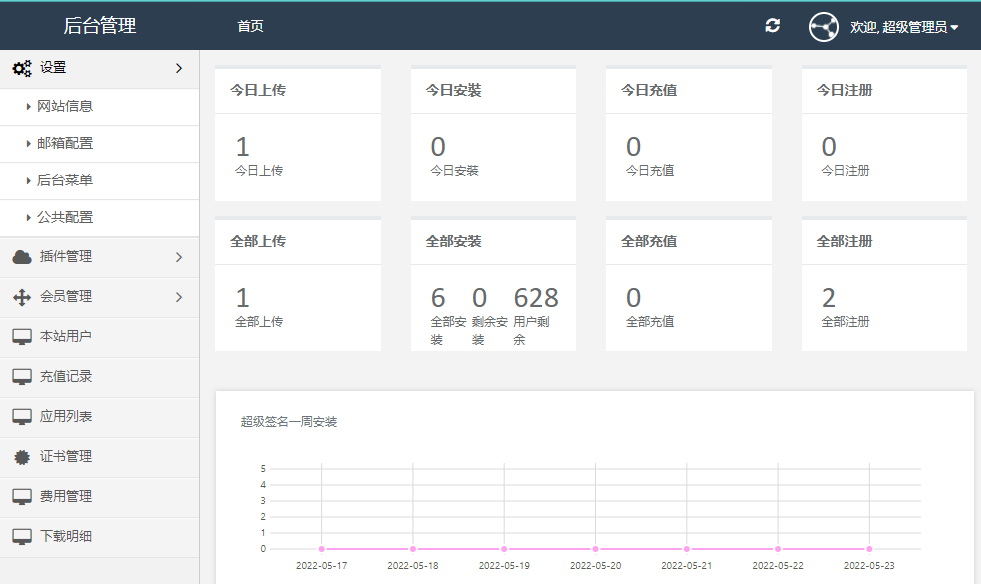
Task: Select the 网站信息 submenu item
Action: 65,106
